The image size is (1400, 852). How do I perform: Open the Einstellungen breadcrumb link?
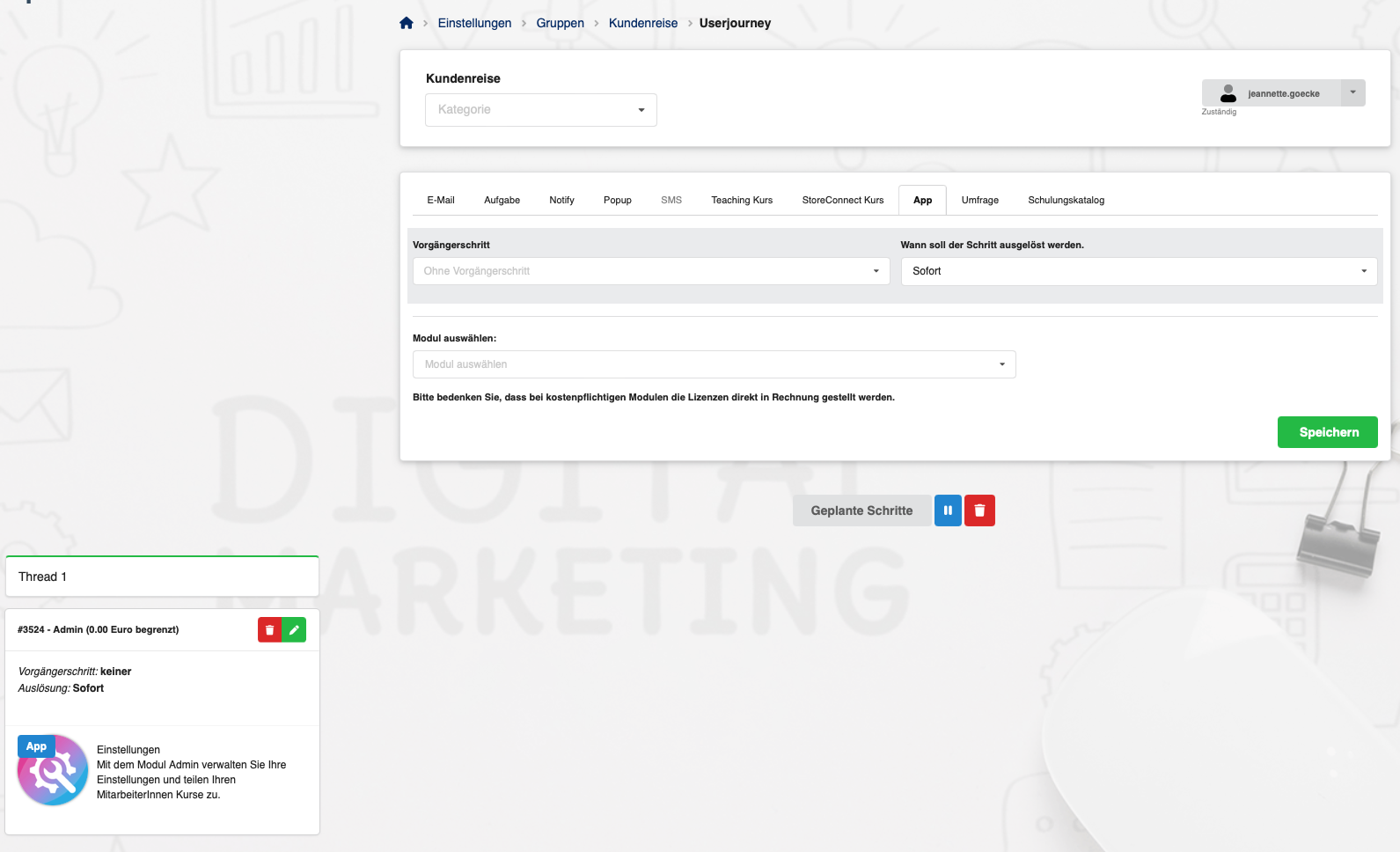(x=474, y=23)
